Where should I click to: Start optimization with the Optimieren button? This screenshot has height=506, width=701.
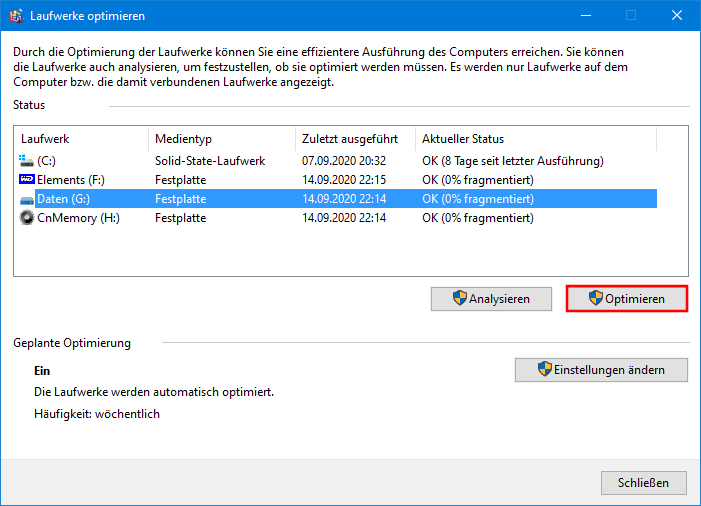pos(627,298)
